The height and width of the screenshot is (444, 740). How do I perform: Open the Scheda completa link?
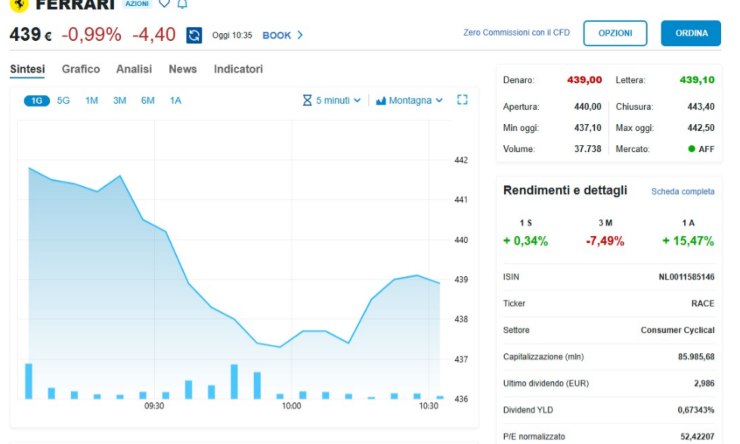(682, 192)
